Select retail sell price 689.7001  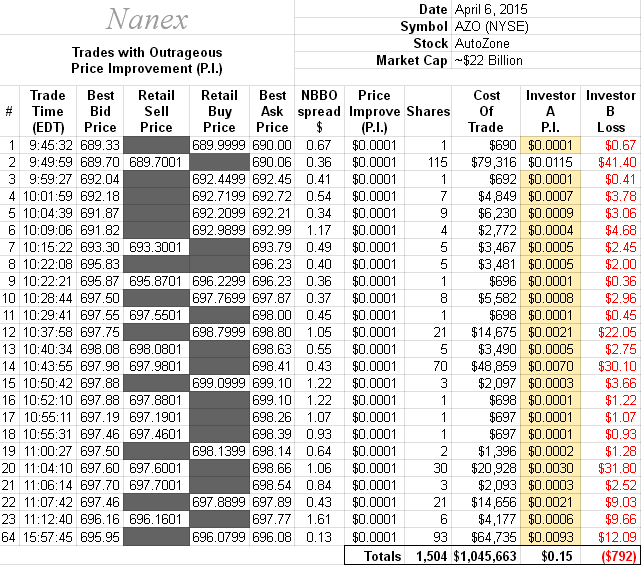(x=155, y=162)
